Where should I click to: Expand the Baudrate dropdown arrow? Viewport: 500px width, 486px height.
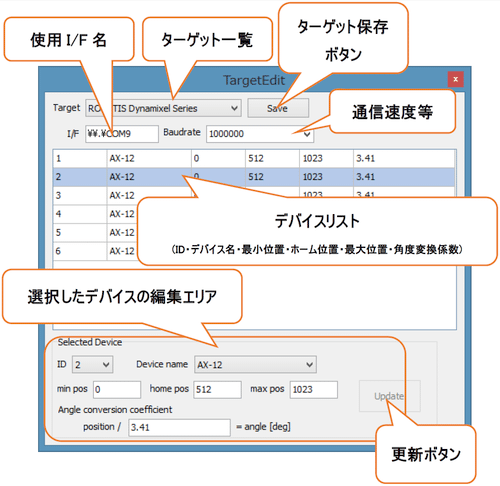click(307, 134)
